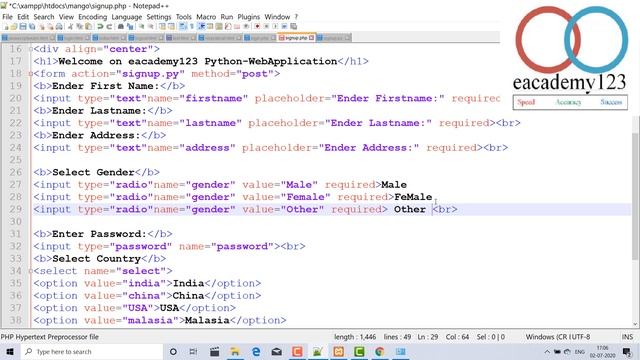Collapse the select block at line 34

[x=31, y=271]
